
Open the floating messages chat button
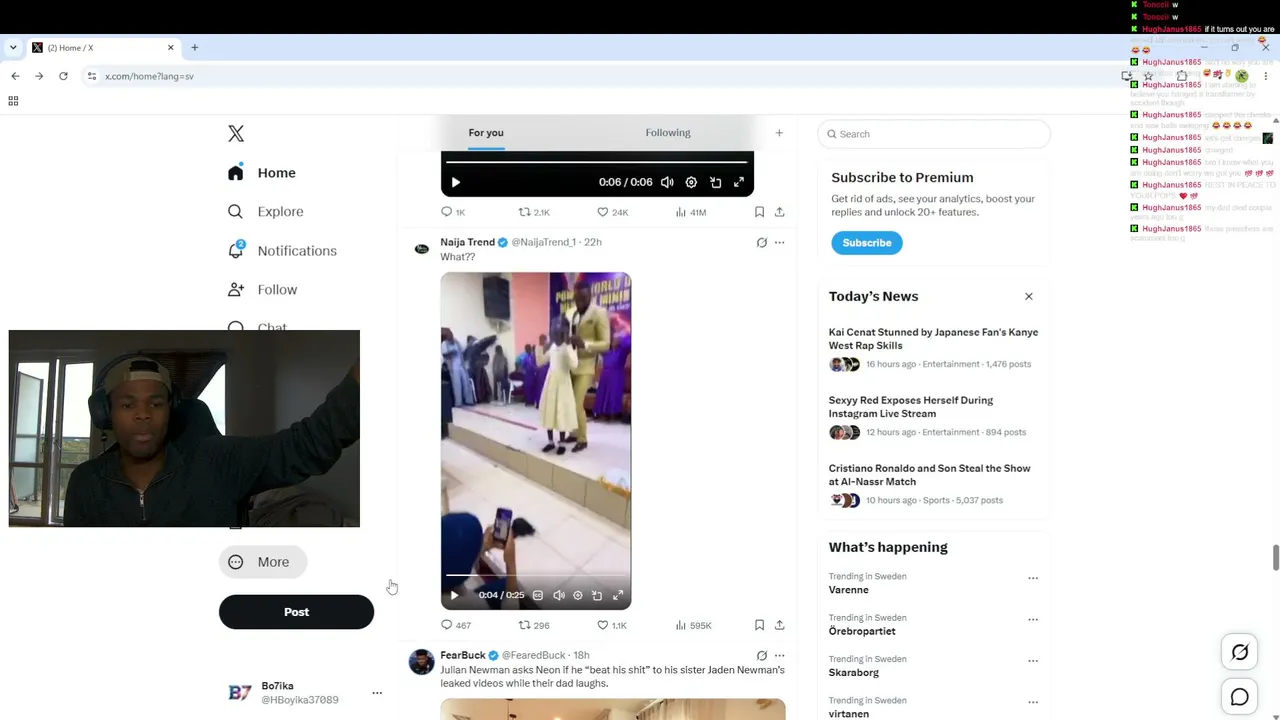[x=1240, y=697]
